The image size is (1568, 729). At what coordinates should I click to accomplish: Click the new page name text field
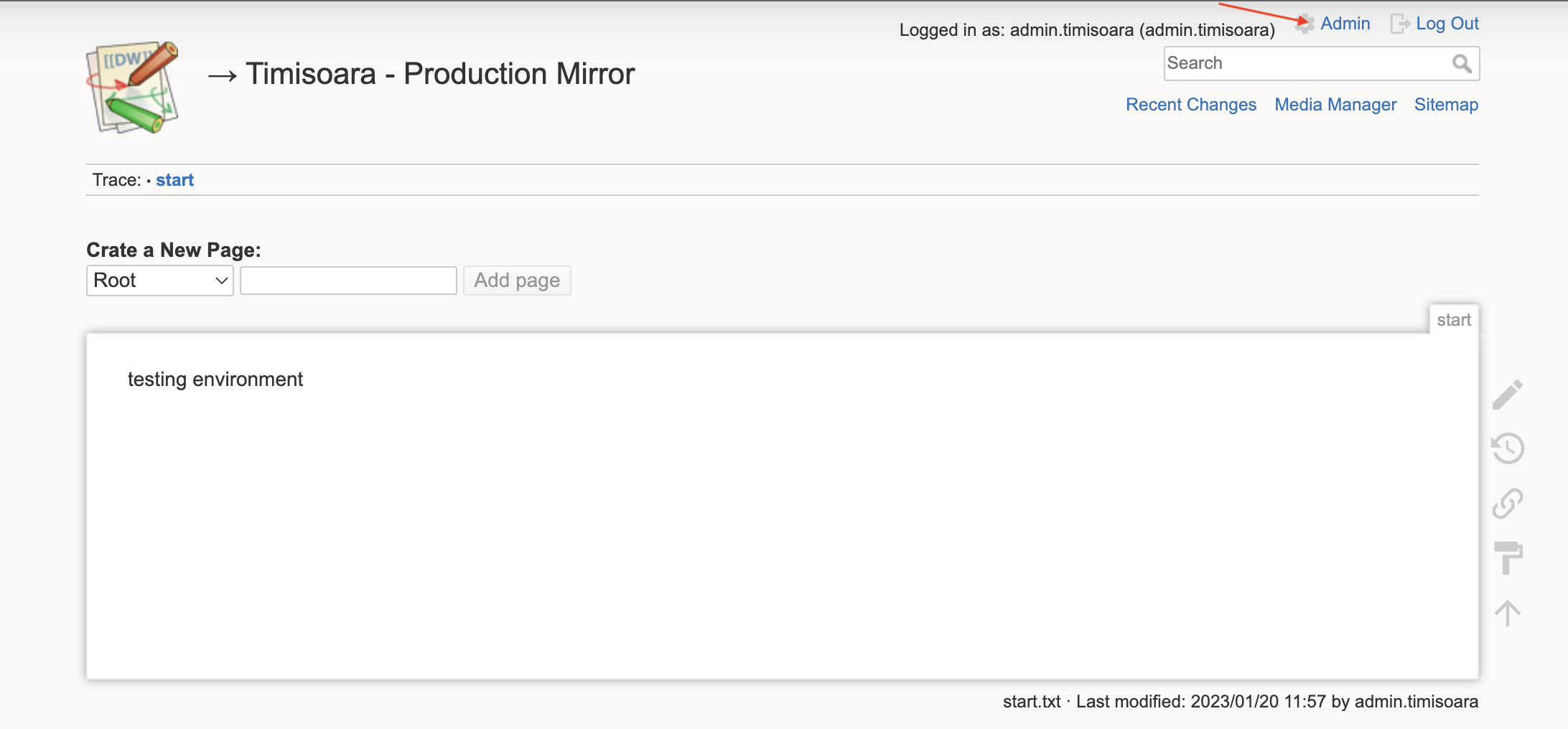tap(348, 281)
